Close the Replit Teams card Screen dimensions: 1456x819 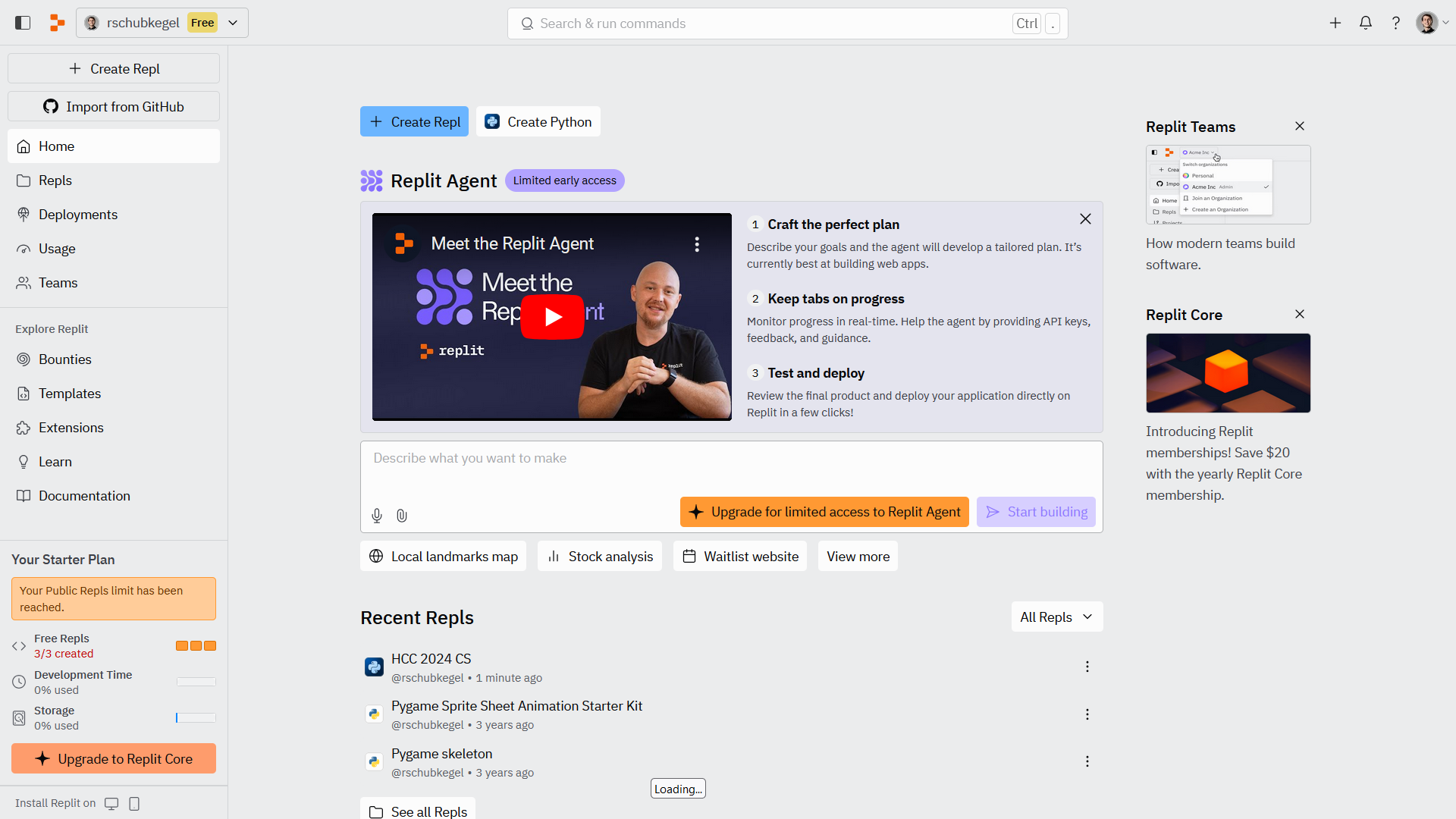coord(1300,126)
